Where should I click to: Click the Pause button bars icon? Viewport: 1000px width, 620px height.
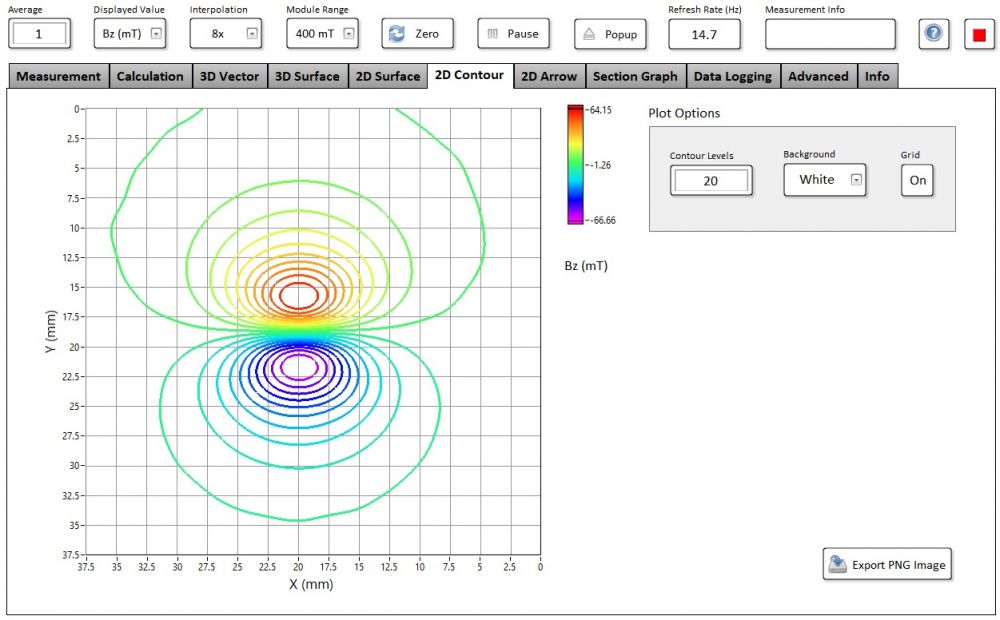tap(492, 34)
